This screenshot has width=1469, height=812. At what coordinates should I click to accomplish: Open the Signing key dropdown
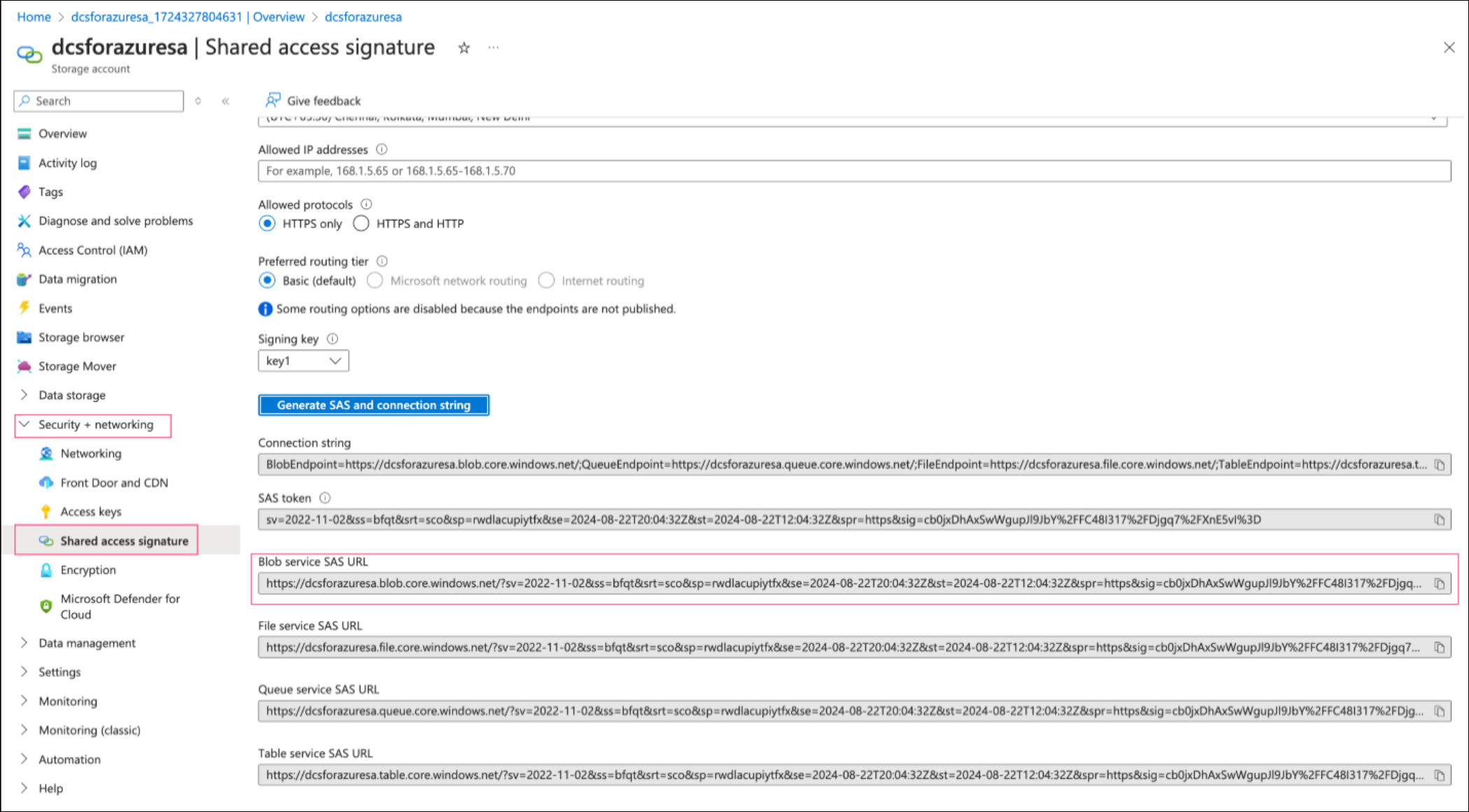click(x=303, y=361)
